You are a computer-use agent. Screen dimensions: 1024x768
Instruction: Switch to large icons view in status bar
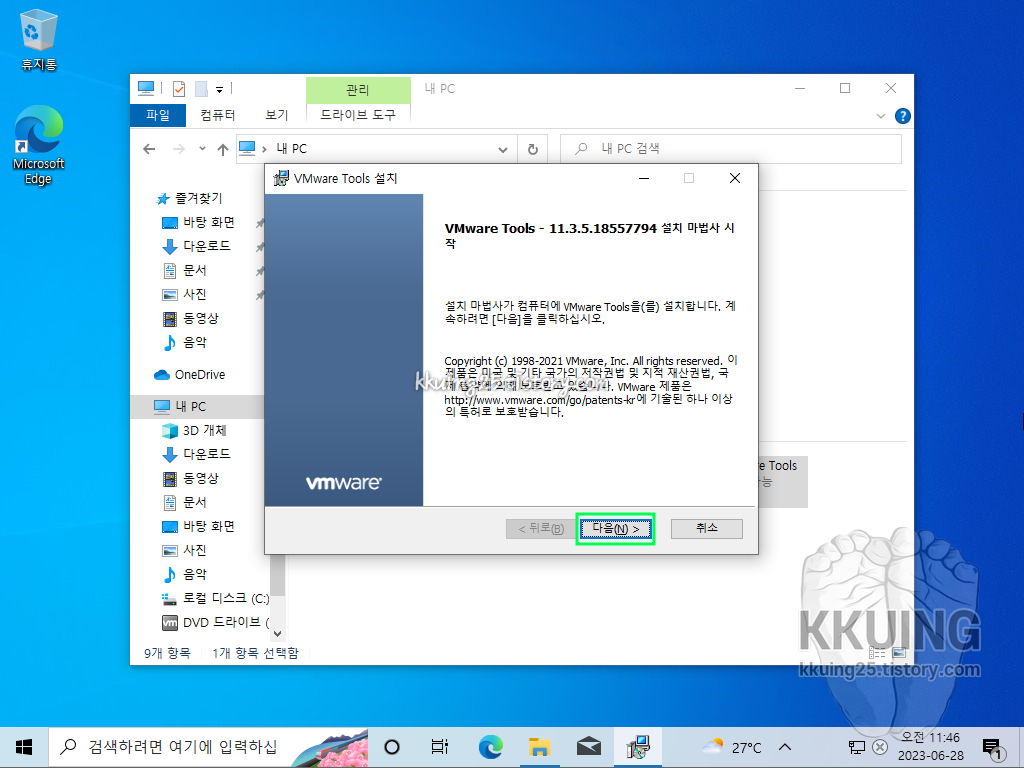point(899,652)
